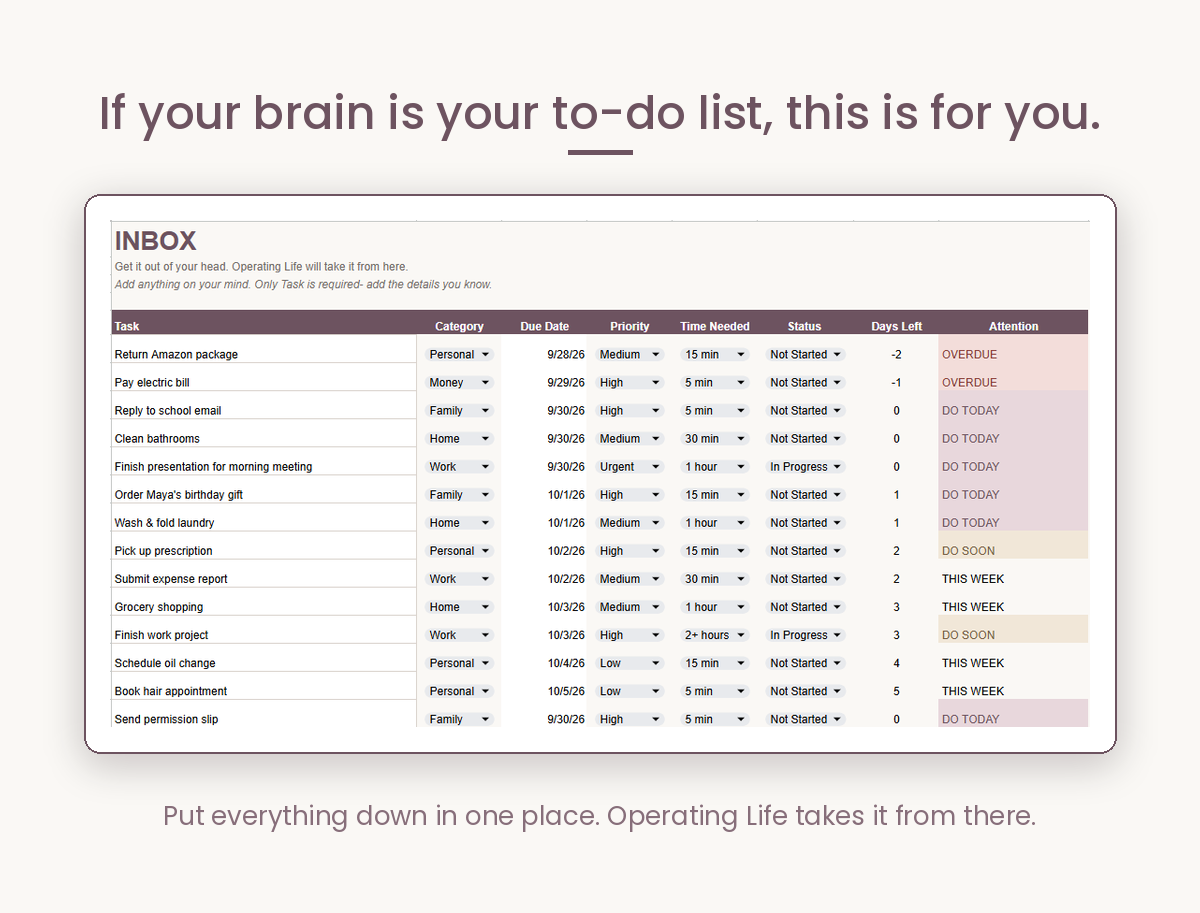Open Priority dropdown for Pay electric bill
The height and width of the screenshot is (913, 1200).
point(629,382)
